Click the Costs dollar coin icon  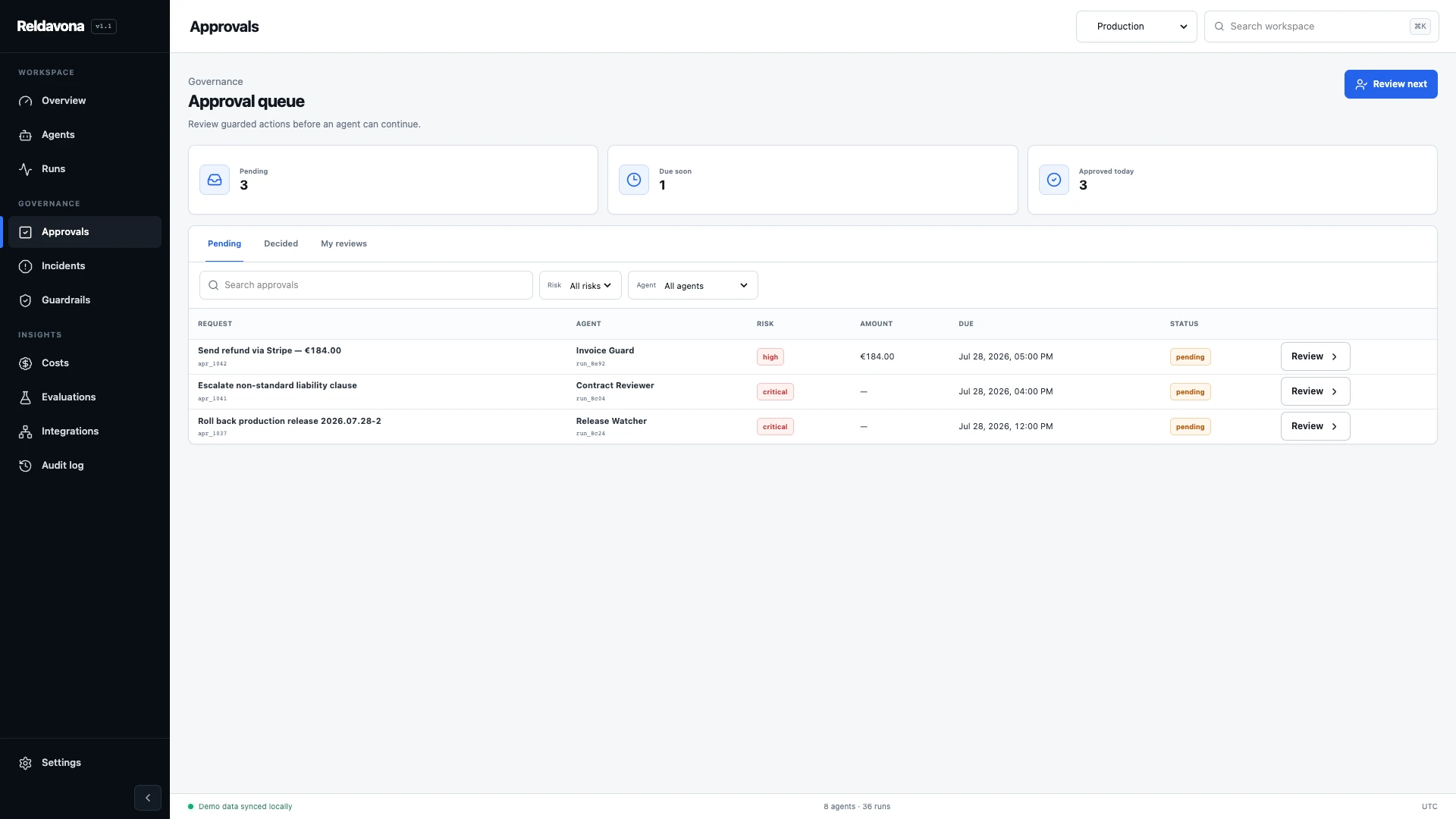[25, 363]
